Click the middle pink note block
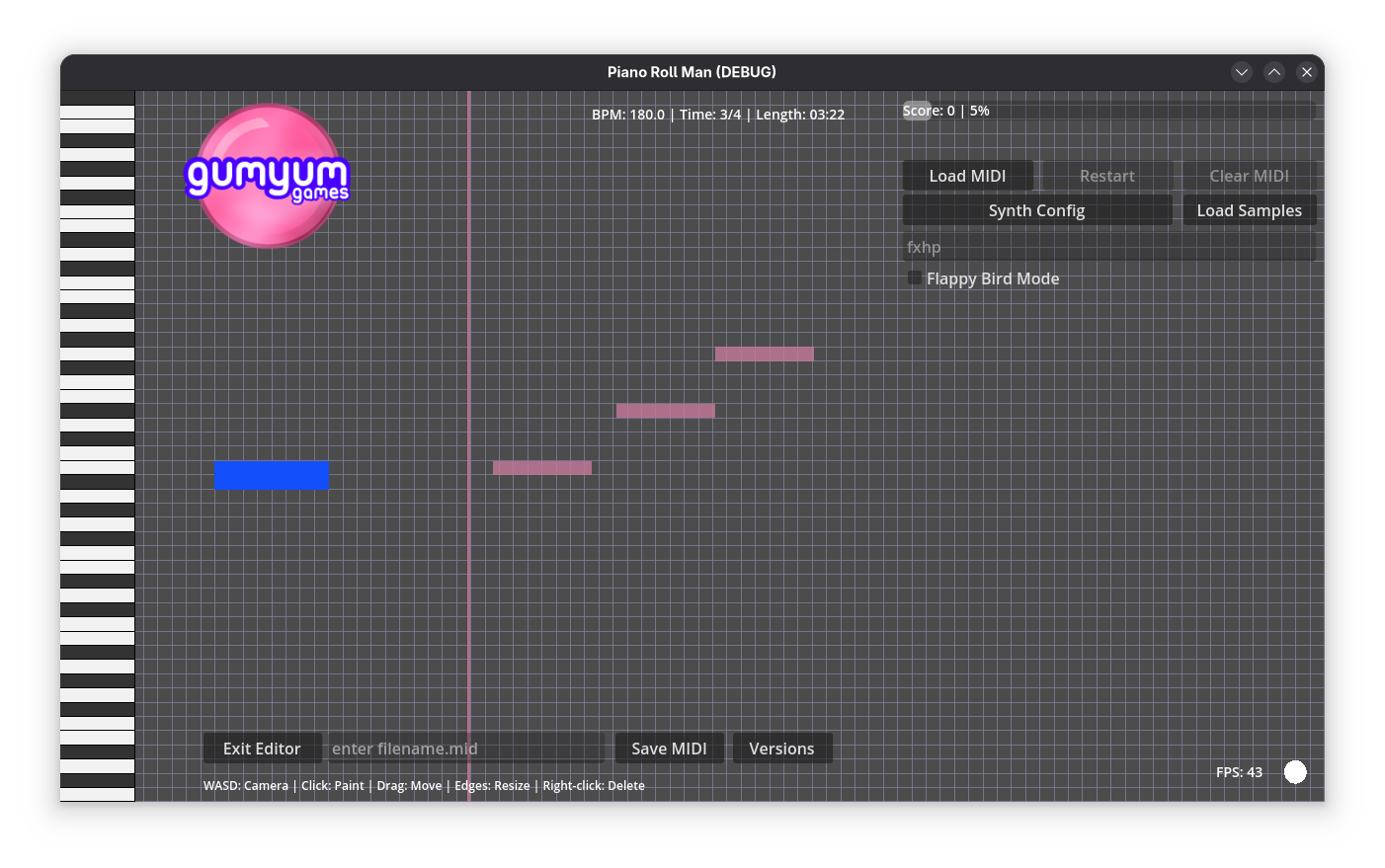This screenshot has height=868, width=1385. pyautogui.click(x=665, y=411)
